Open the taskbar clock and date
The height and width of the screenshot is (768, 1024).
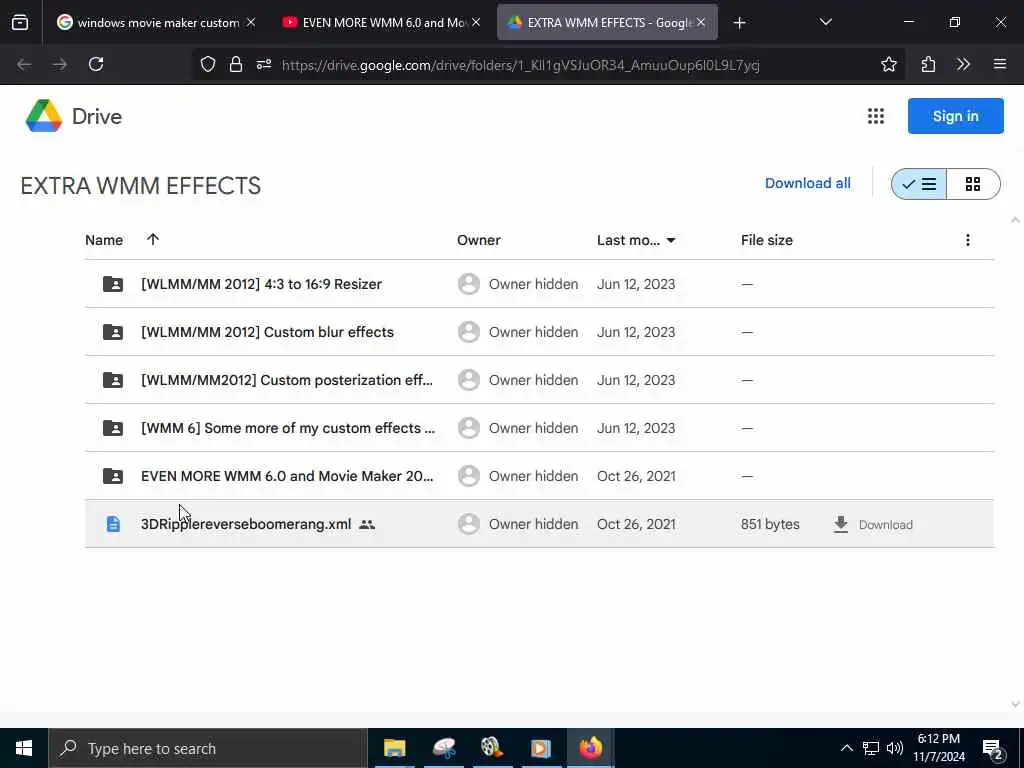[x=938, y=748]
